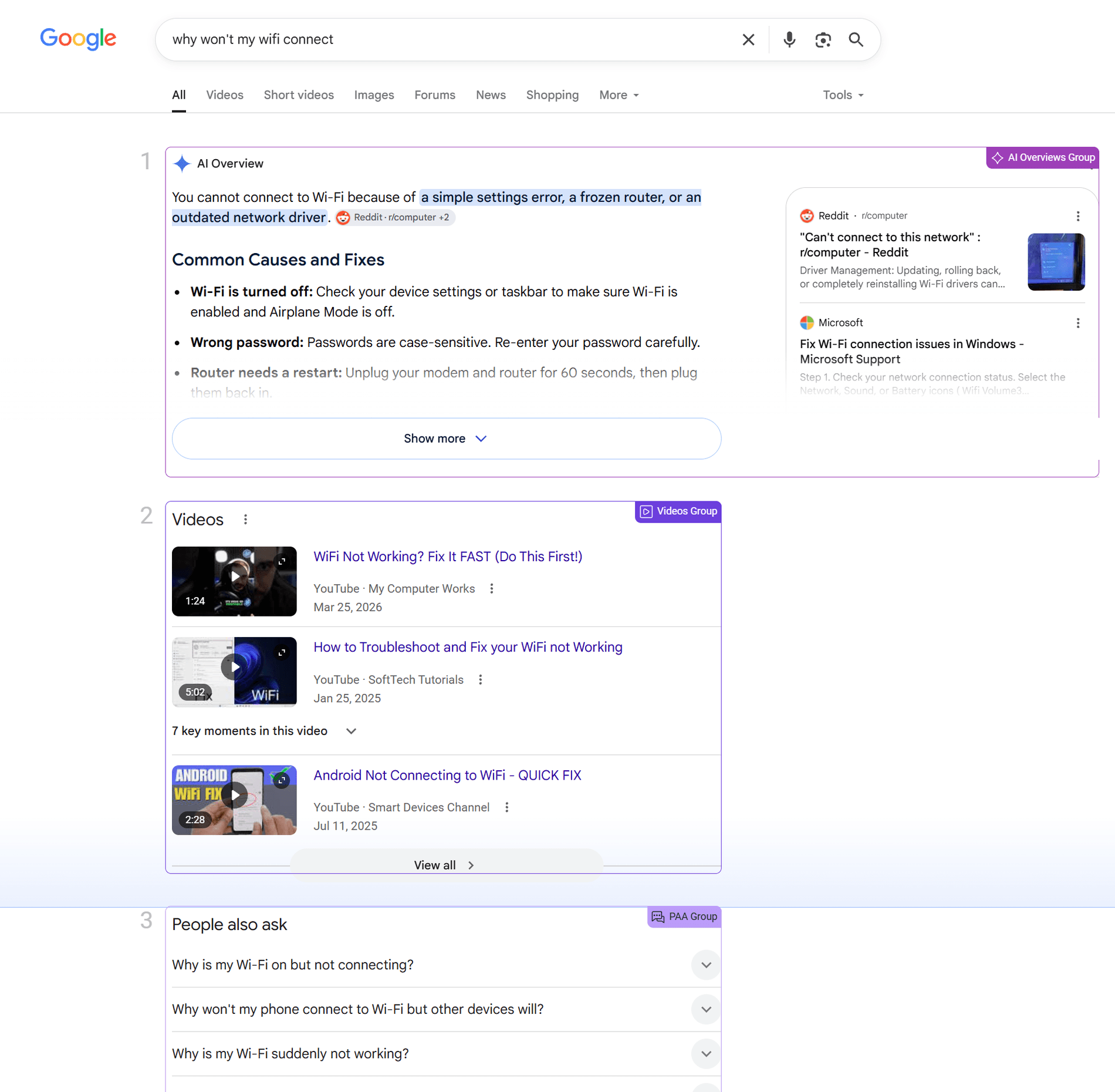Click the Reddit source thumbnail image
This screenshot has width=1115, height=1092.
(1056, 262)
